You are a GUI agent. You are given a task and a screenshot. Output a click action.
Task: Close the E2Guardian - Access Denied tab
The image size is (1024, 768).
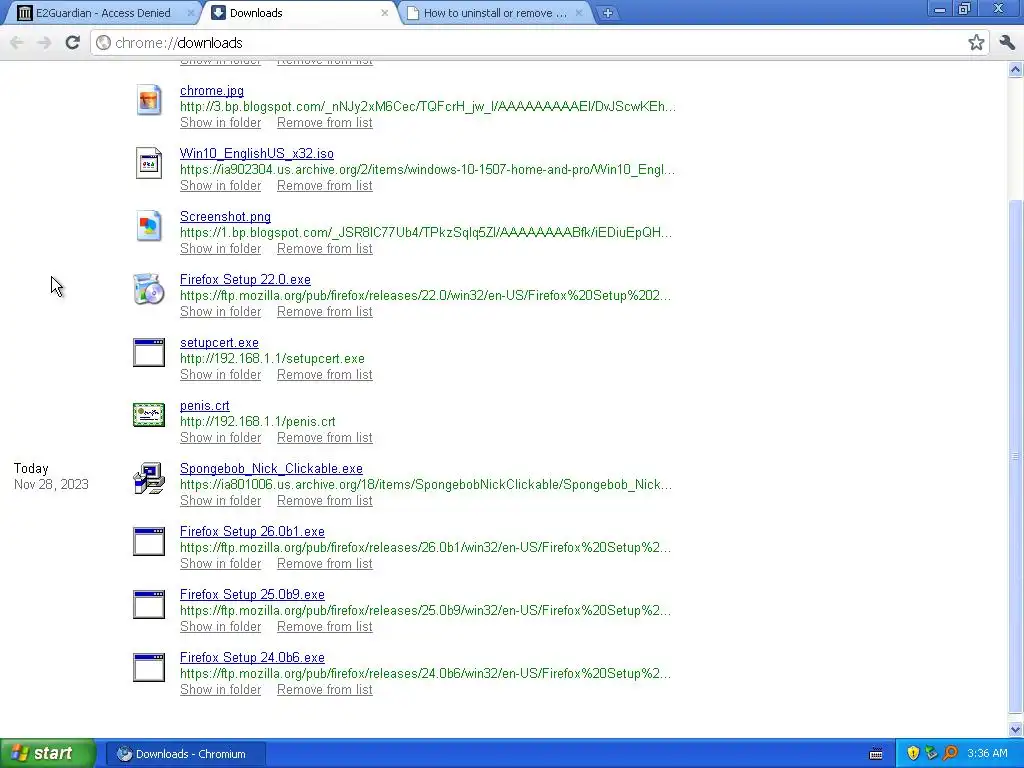click(191, 13)
